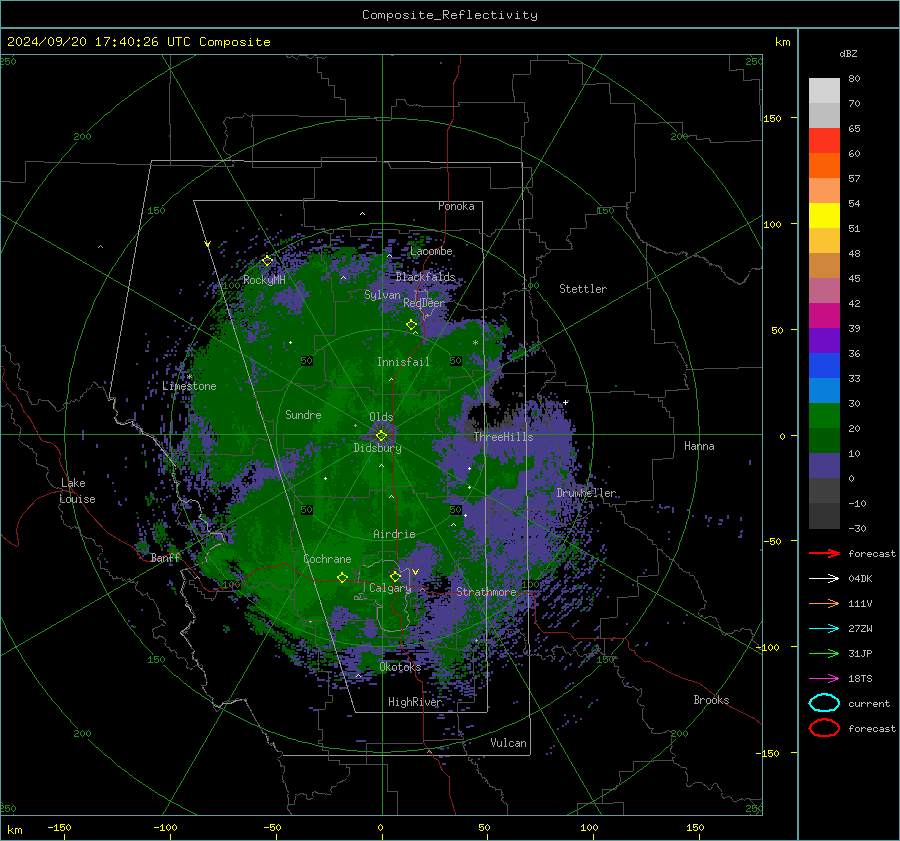Click the Brooks label
This screenshot has width=900, height=841.
[x=711, y=700]
